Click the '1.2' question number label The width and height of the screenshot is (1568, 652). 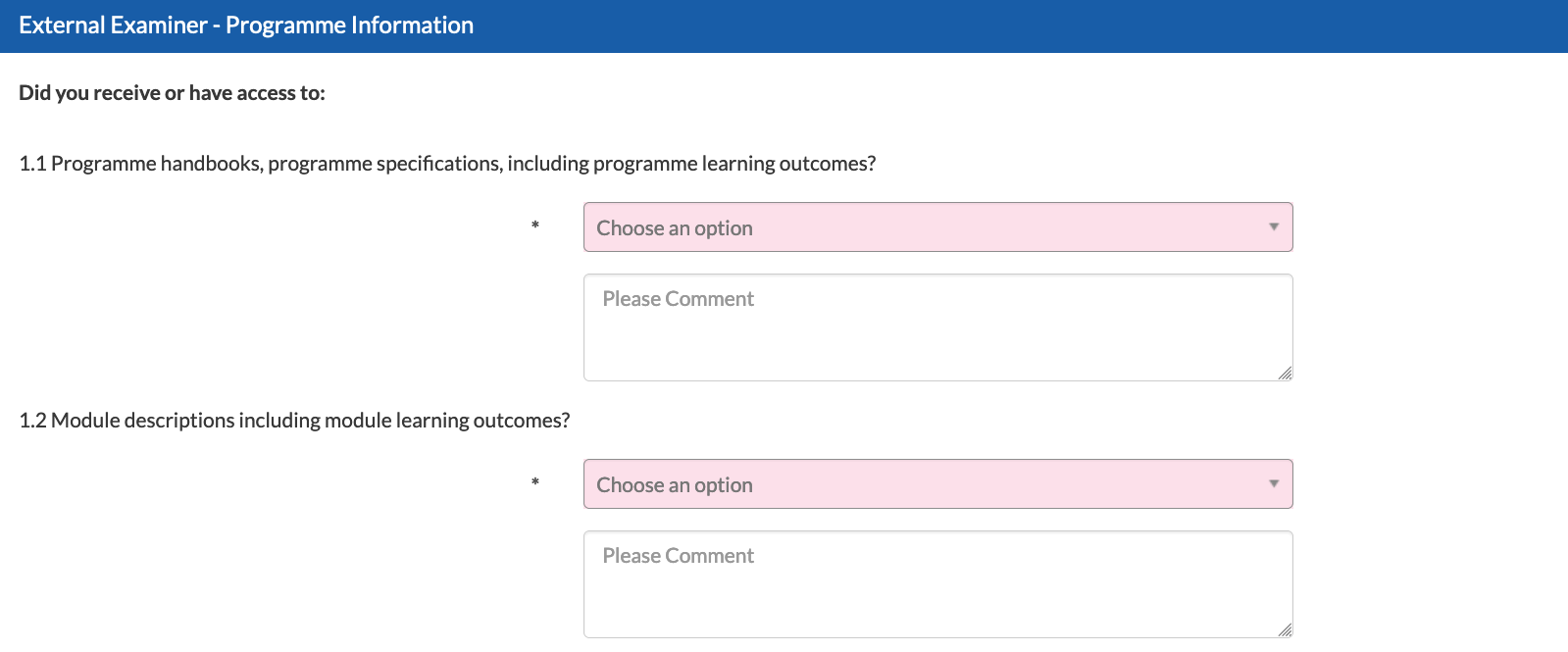(x=32, y=421)
